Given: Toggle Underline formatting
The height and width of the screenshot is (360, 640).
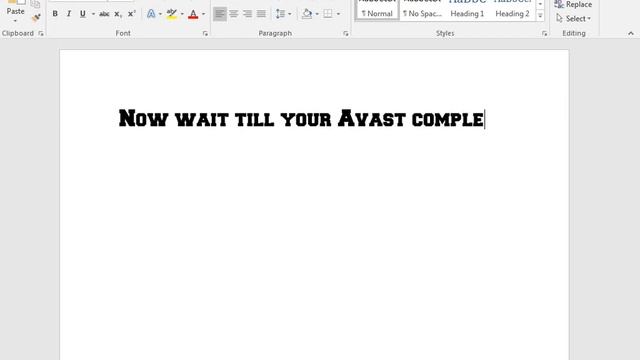Looking at the screenshot, I should tap(83, 14).
